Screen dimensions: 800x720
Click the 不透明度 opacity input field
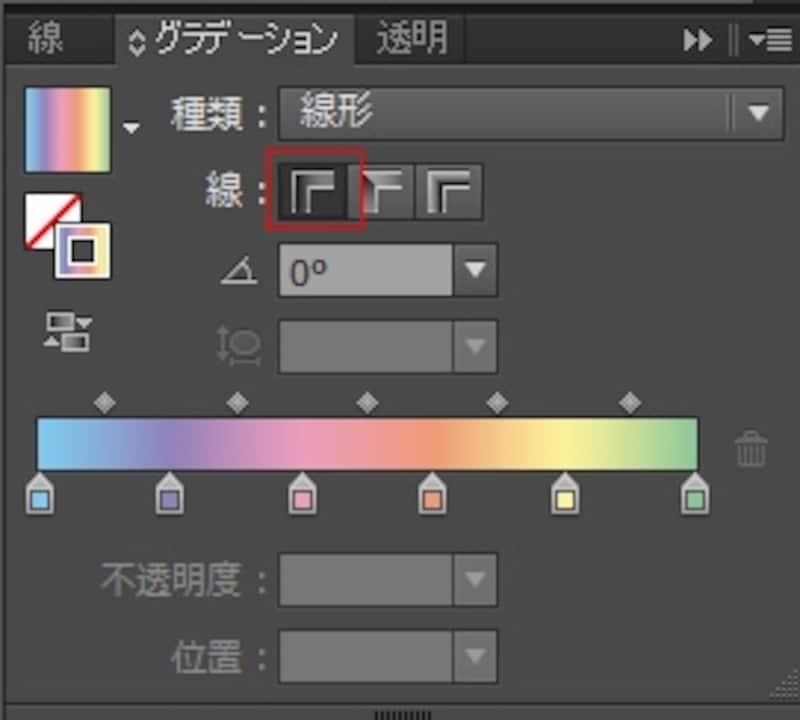(x=365, y=580)
